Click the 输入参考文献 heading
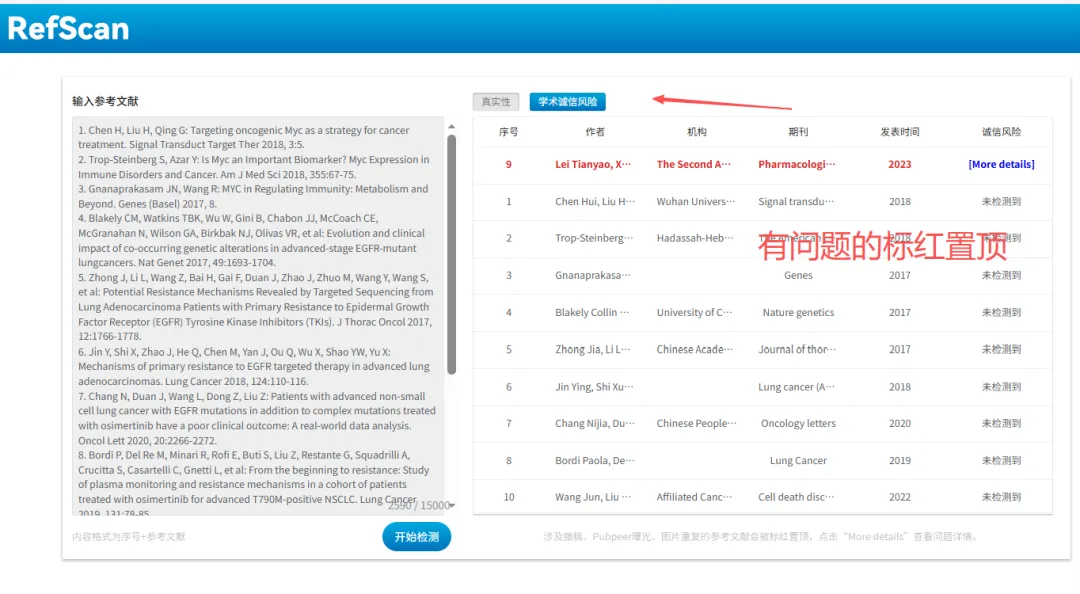The height and width of the screenshot is (594, 1080). pos(105,101)
